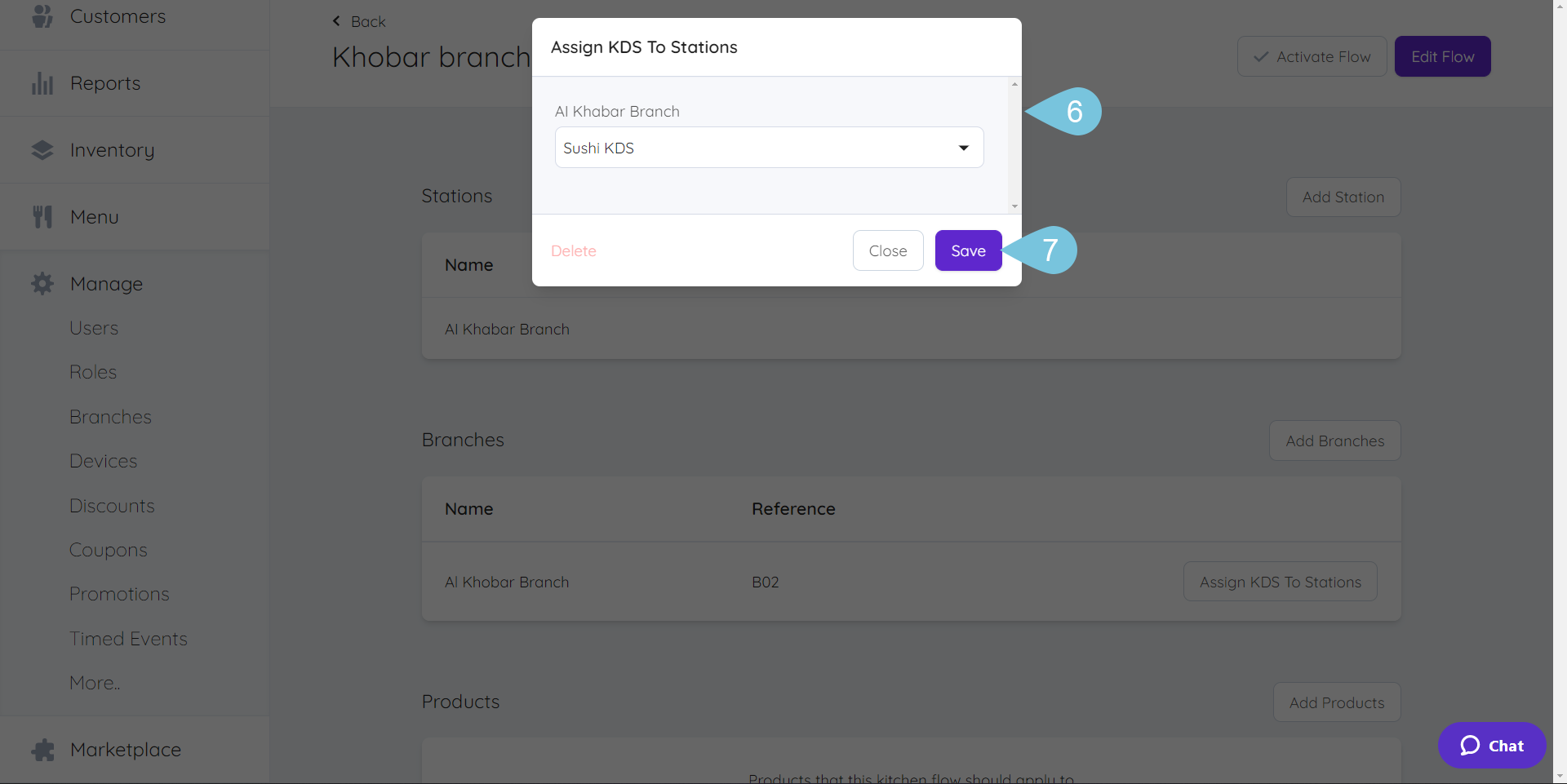Click the Back chevron arrow icon
Screen dimensions: 1567x784
click(x=336, y=21)
